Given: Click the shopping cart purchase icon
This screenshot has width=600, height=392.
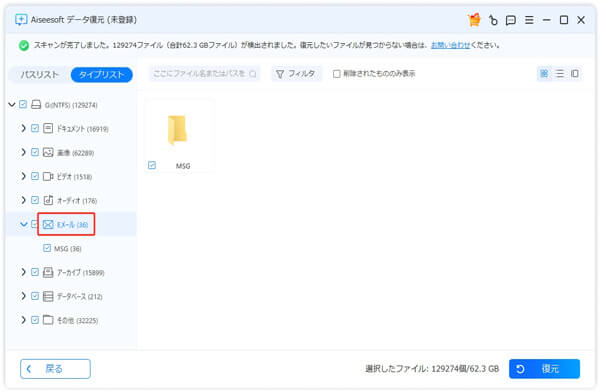Looking at the screenshot, I should point(474,20).
